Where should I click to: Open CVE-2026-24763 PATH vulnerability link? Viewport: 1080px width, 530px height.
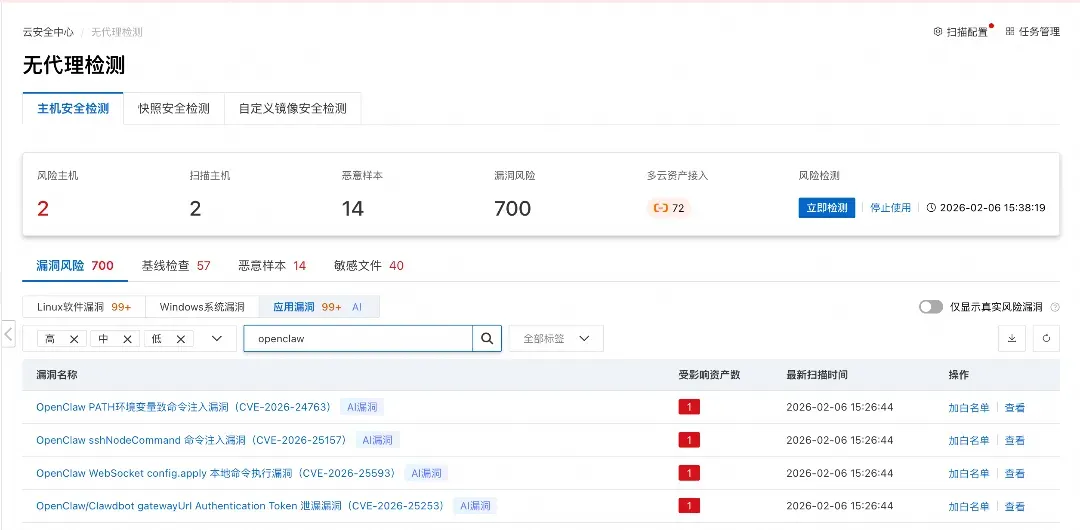coord(184,407)
